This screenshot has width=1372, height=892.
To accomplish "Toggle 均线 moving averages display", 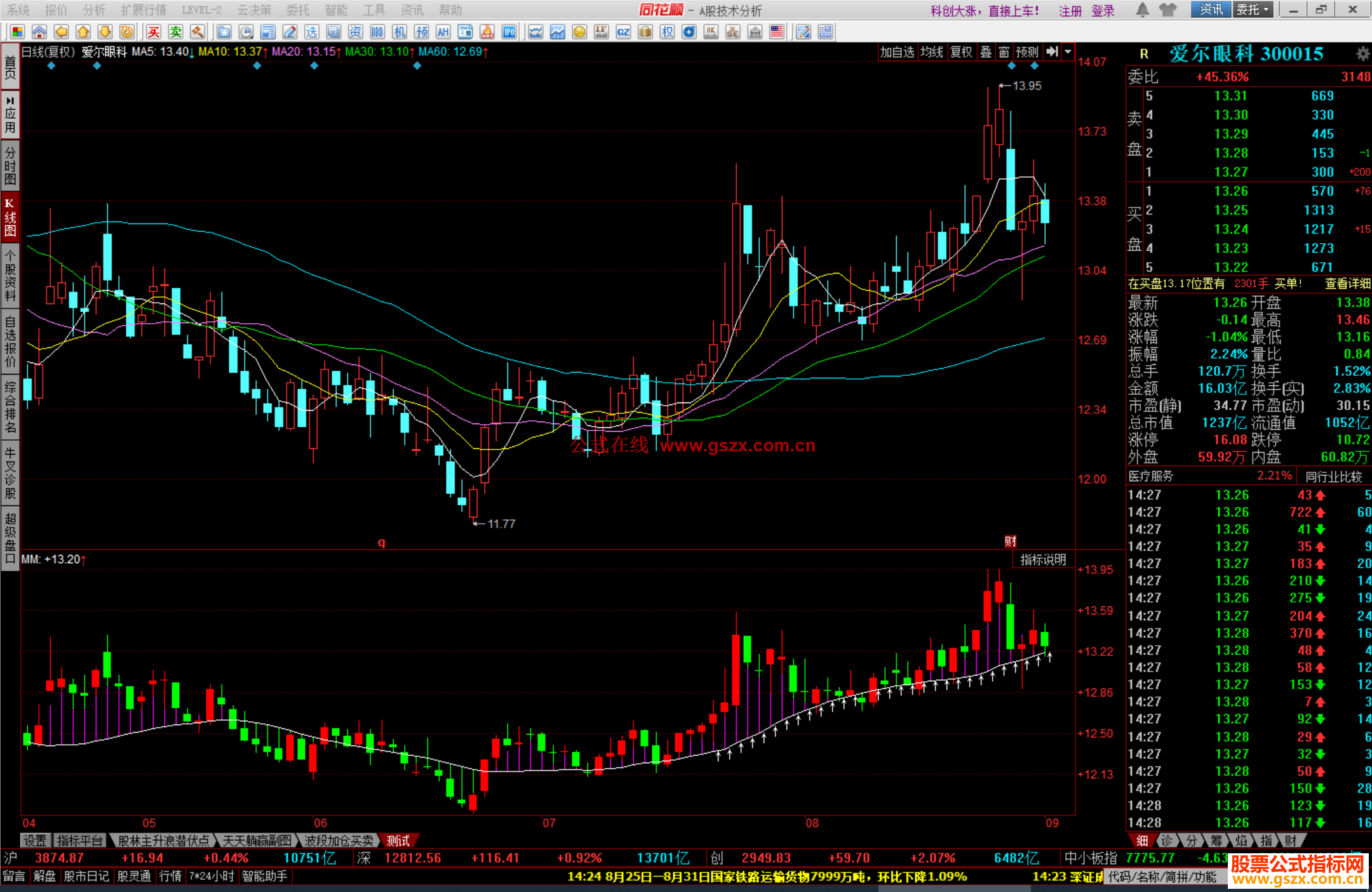I will click(x=932, y=52).
